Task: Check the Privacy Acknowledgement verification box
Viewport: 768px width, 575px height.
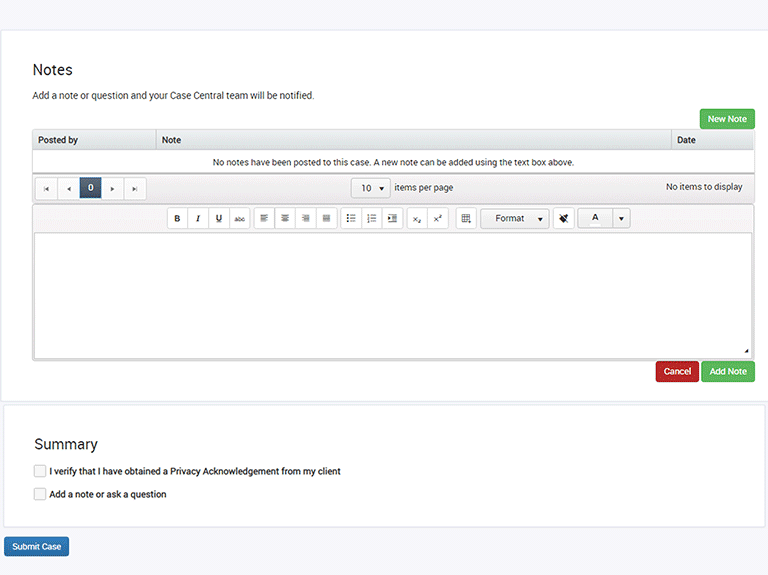Action: 40,471
